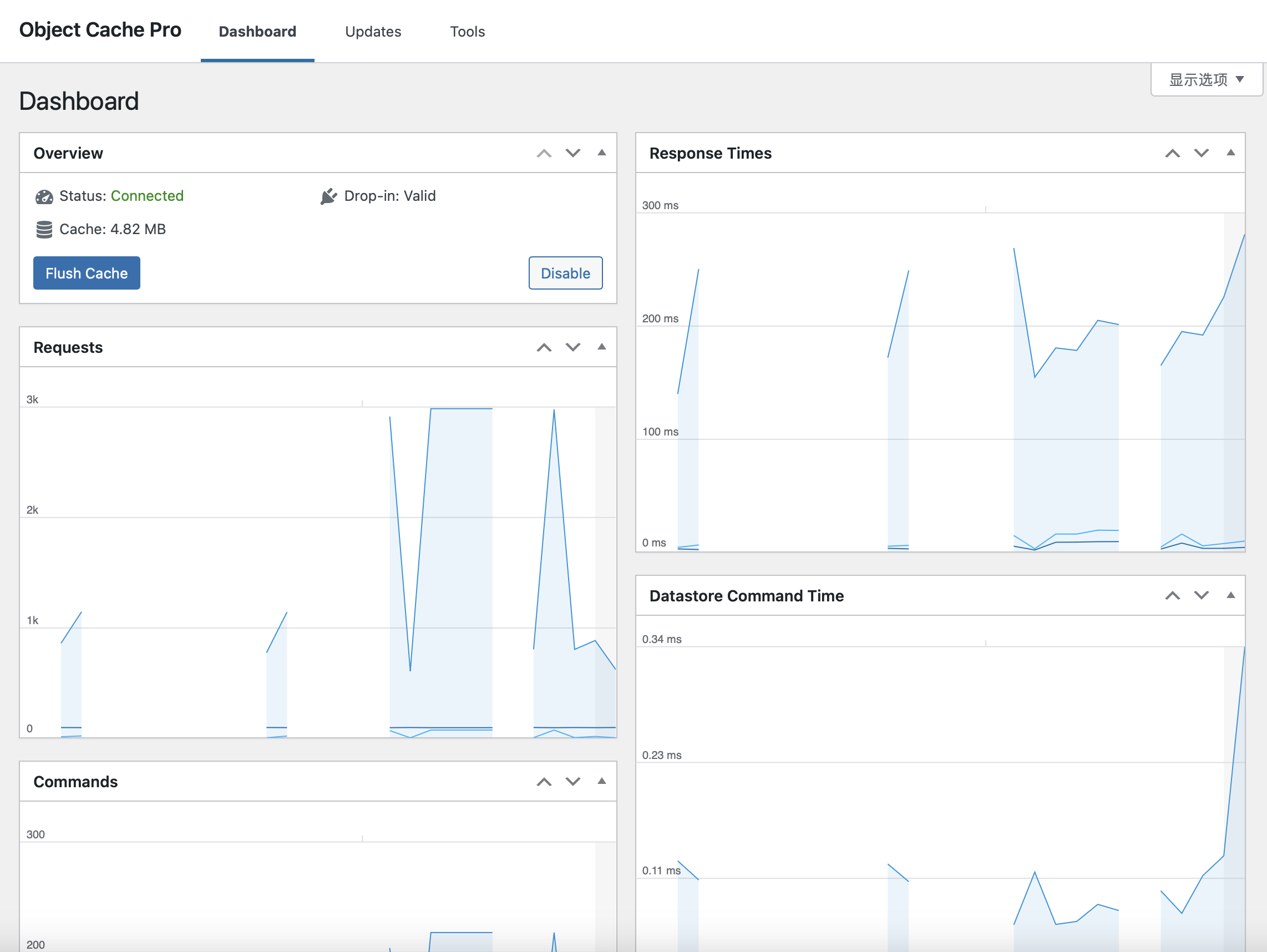
Task: Click the gauge icon beside Status Connected
Action: [45, 196]
